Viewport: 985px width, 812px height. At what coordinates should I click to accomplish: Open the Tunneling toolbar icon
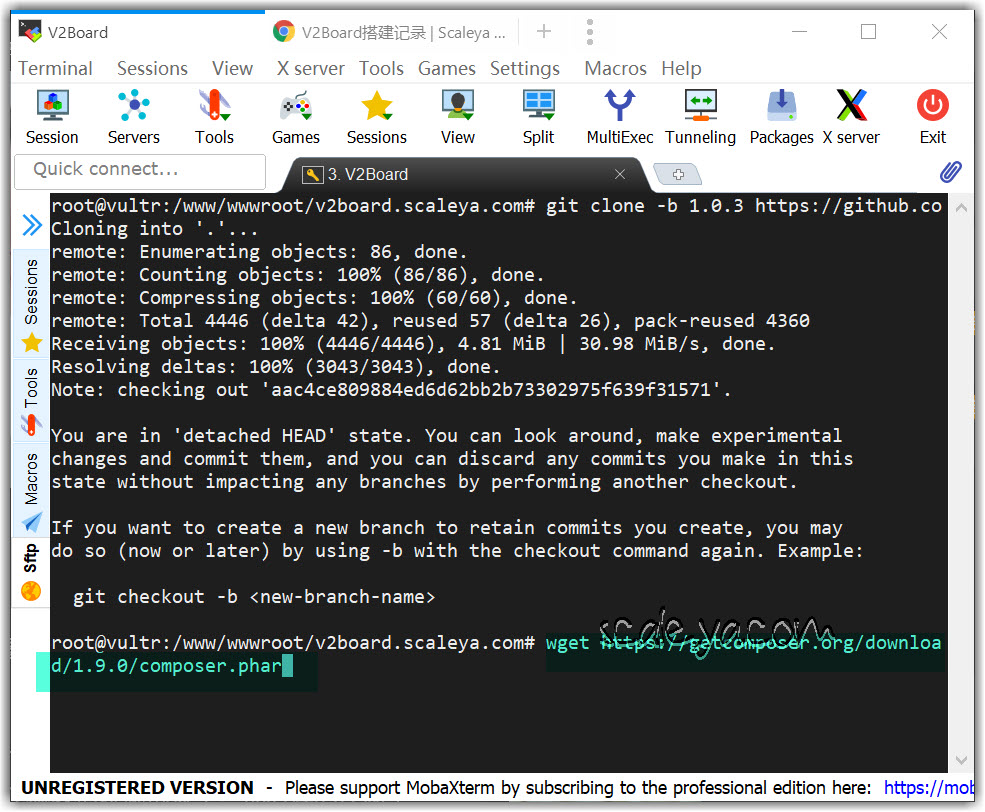700,116
